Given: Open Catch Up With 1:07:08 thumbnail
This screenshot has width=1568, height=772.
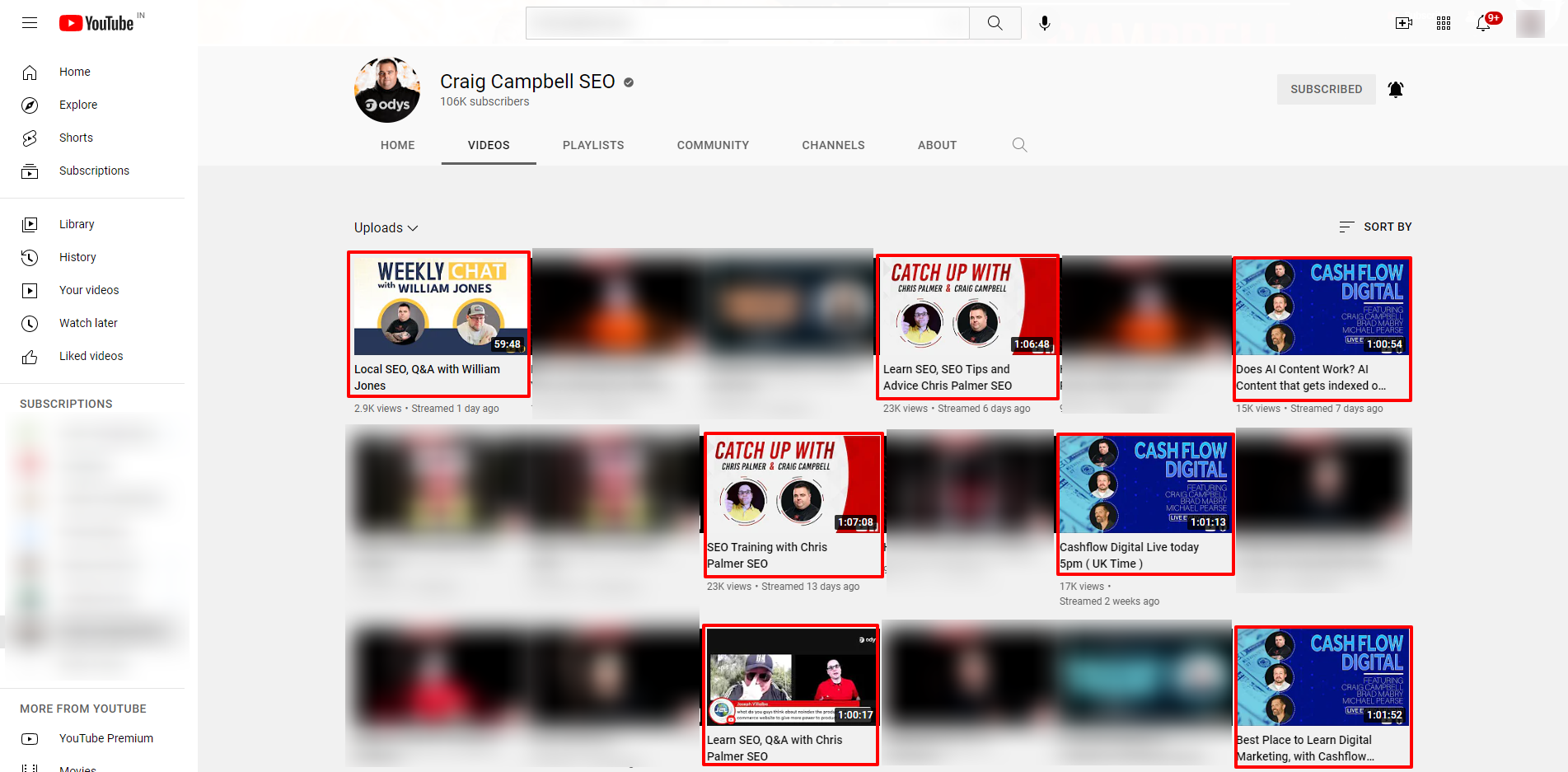Looking at the screenshot, I should pos(793,484).
